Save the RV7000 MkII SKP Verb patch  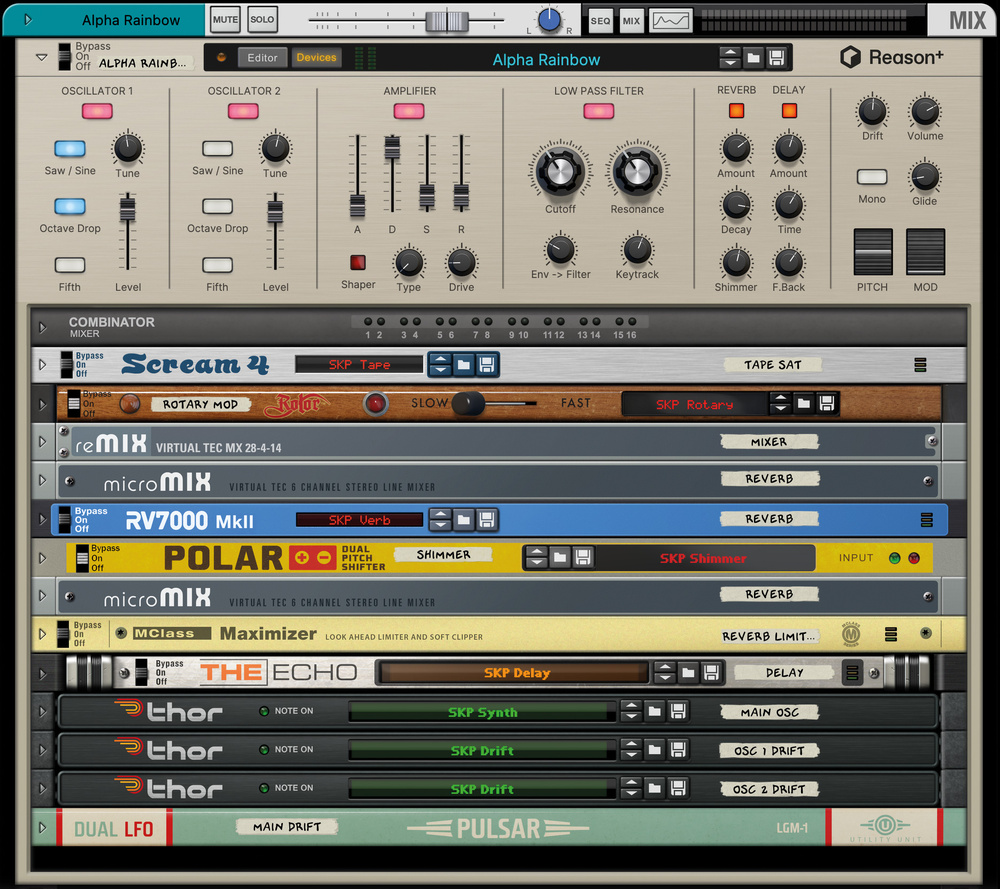[487, 519]
